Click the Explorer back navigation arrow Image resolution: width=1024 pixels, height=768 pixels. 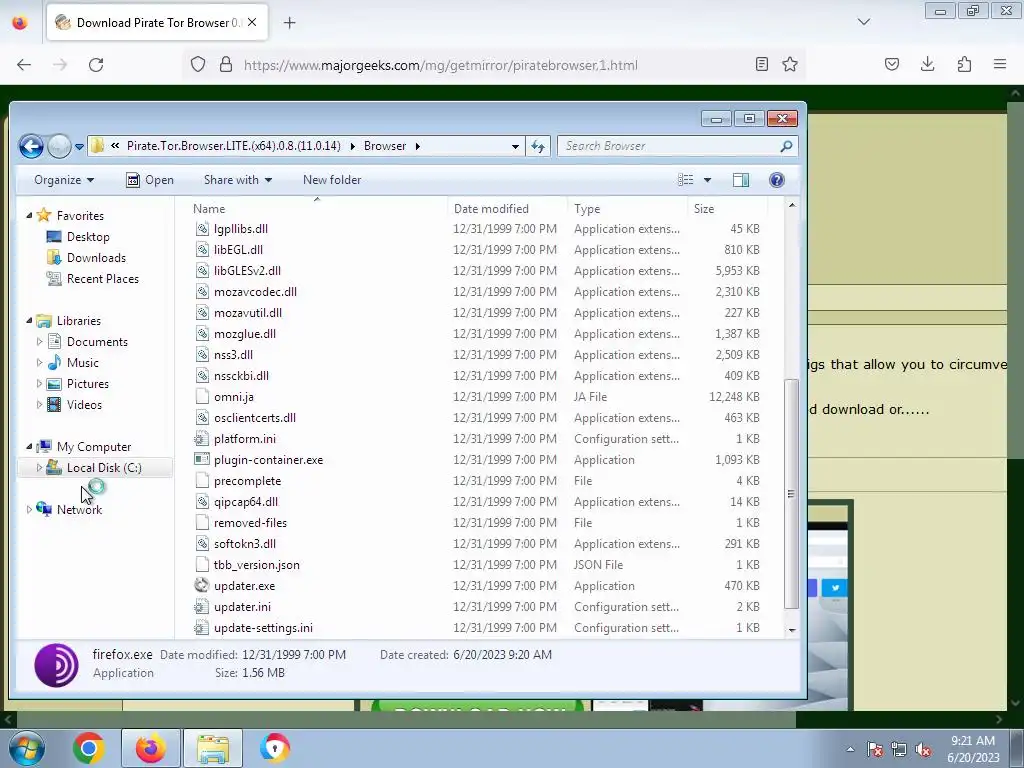pyautogui.click(x=31, y=146)
